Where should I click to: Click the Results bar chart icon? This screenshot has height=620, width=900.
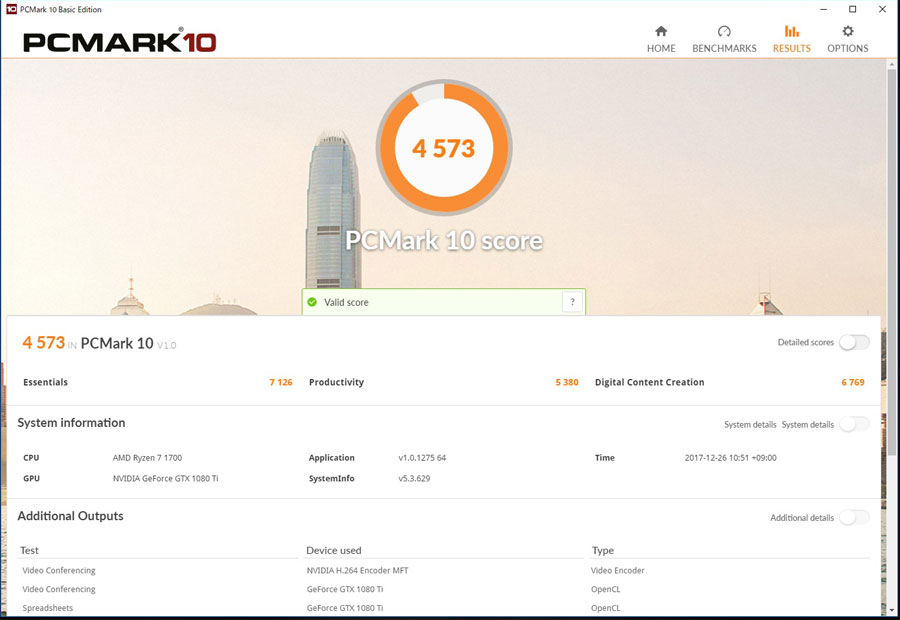click(792, 31)
